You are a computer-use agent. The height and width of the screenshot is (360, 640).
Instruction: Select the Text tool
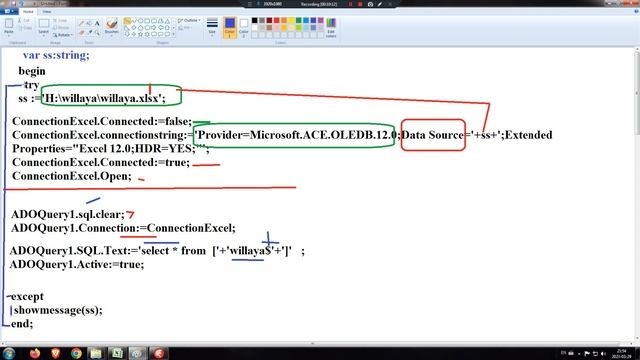(x=97, y=23)
